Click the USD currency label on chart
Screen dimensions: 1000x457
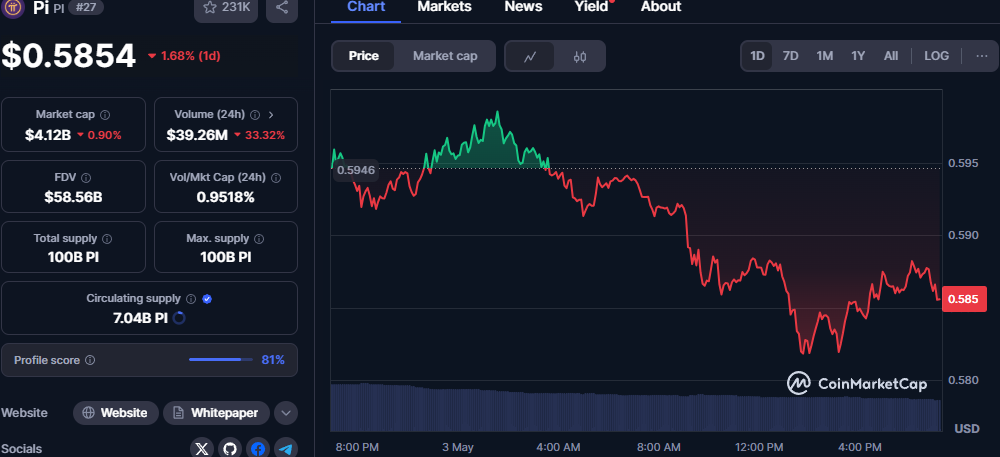[967, 429]
